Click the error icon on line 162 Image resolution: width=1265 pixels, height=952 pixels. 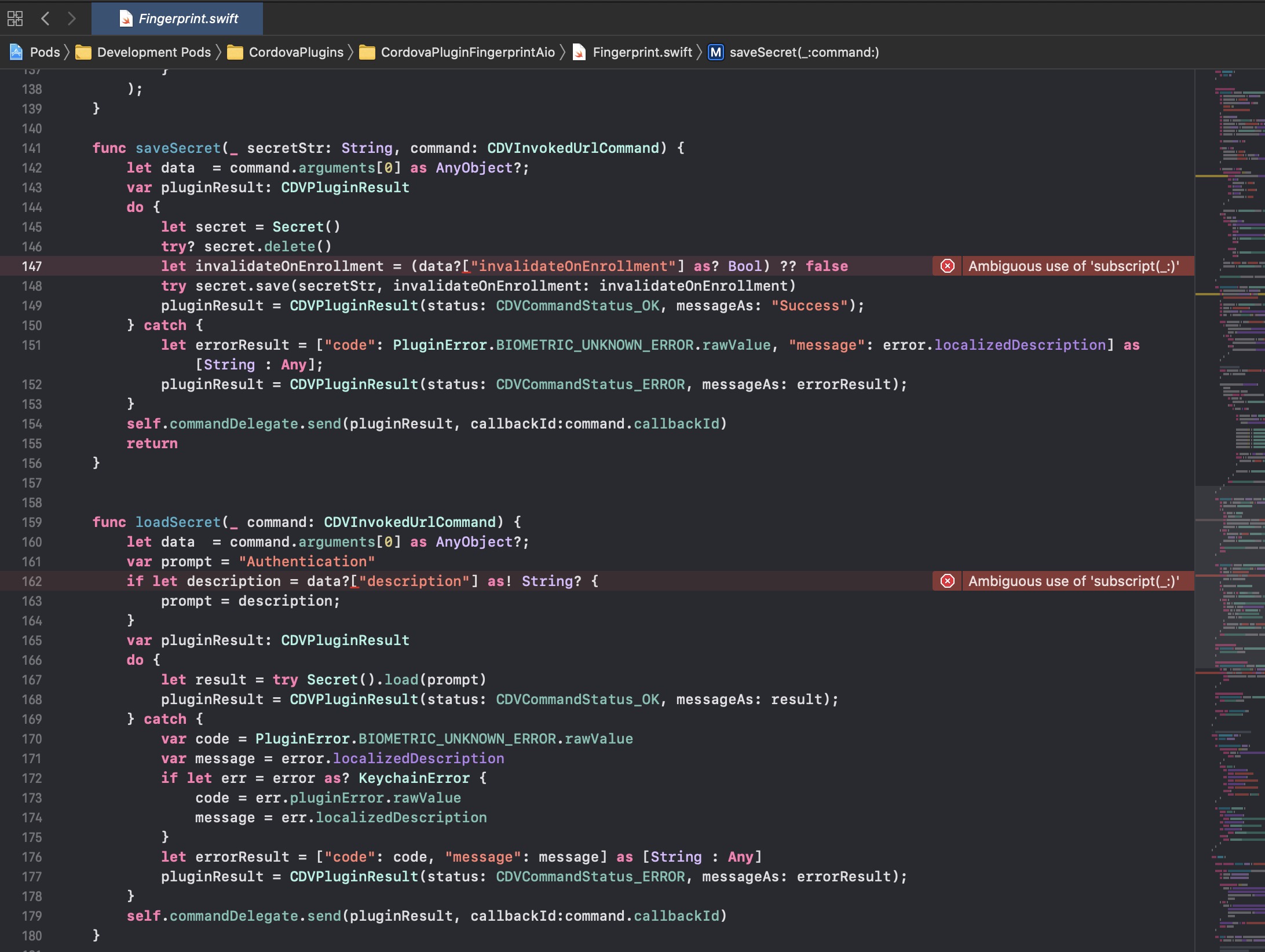[x=947, y=581]
